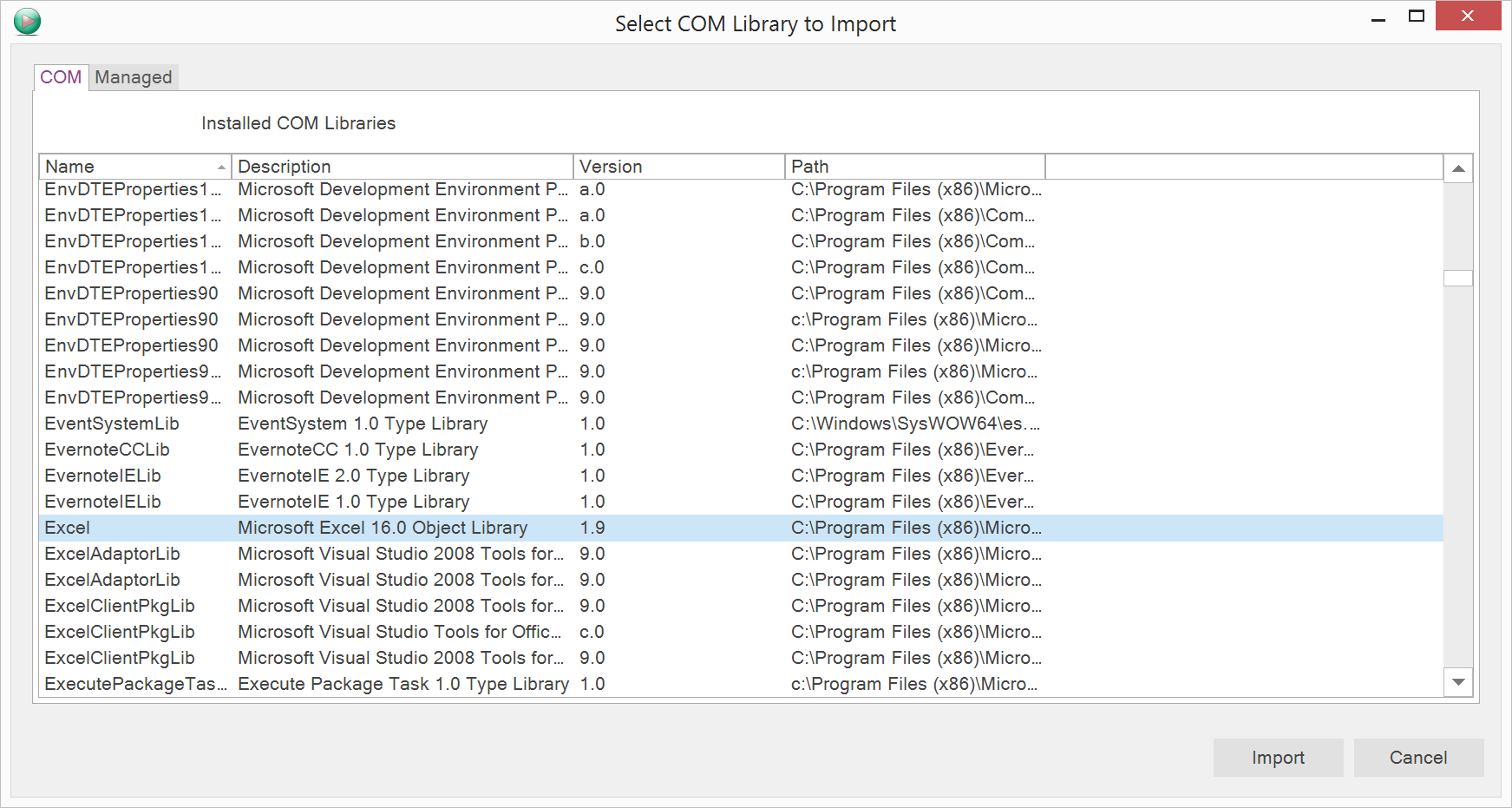Click the green app icon in title bar
Screen dimensions: 1512x808
click(x=27, y=22)
